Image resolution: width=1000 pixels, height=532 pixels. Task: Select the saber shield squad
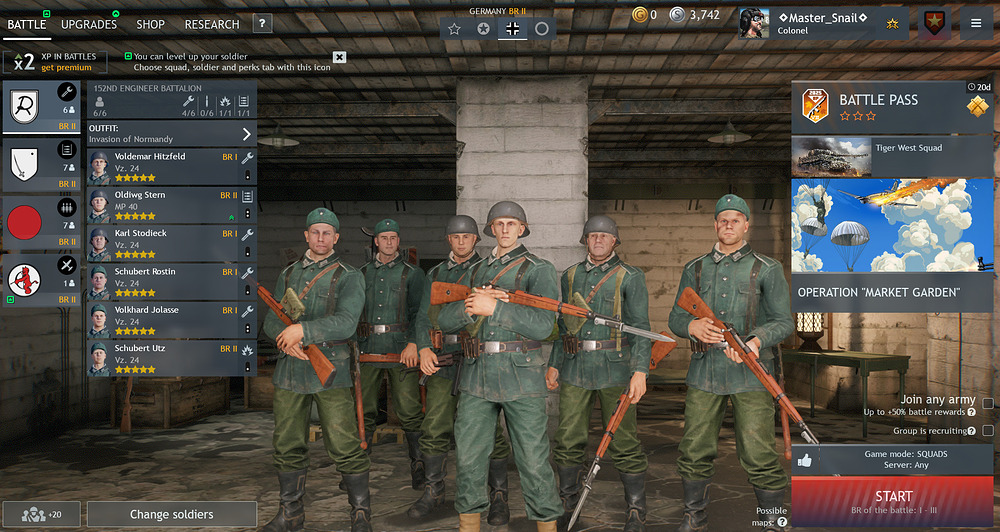[41, 165]
